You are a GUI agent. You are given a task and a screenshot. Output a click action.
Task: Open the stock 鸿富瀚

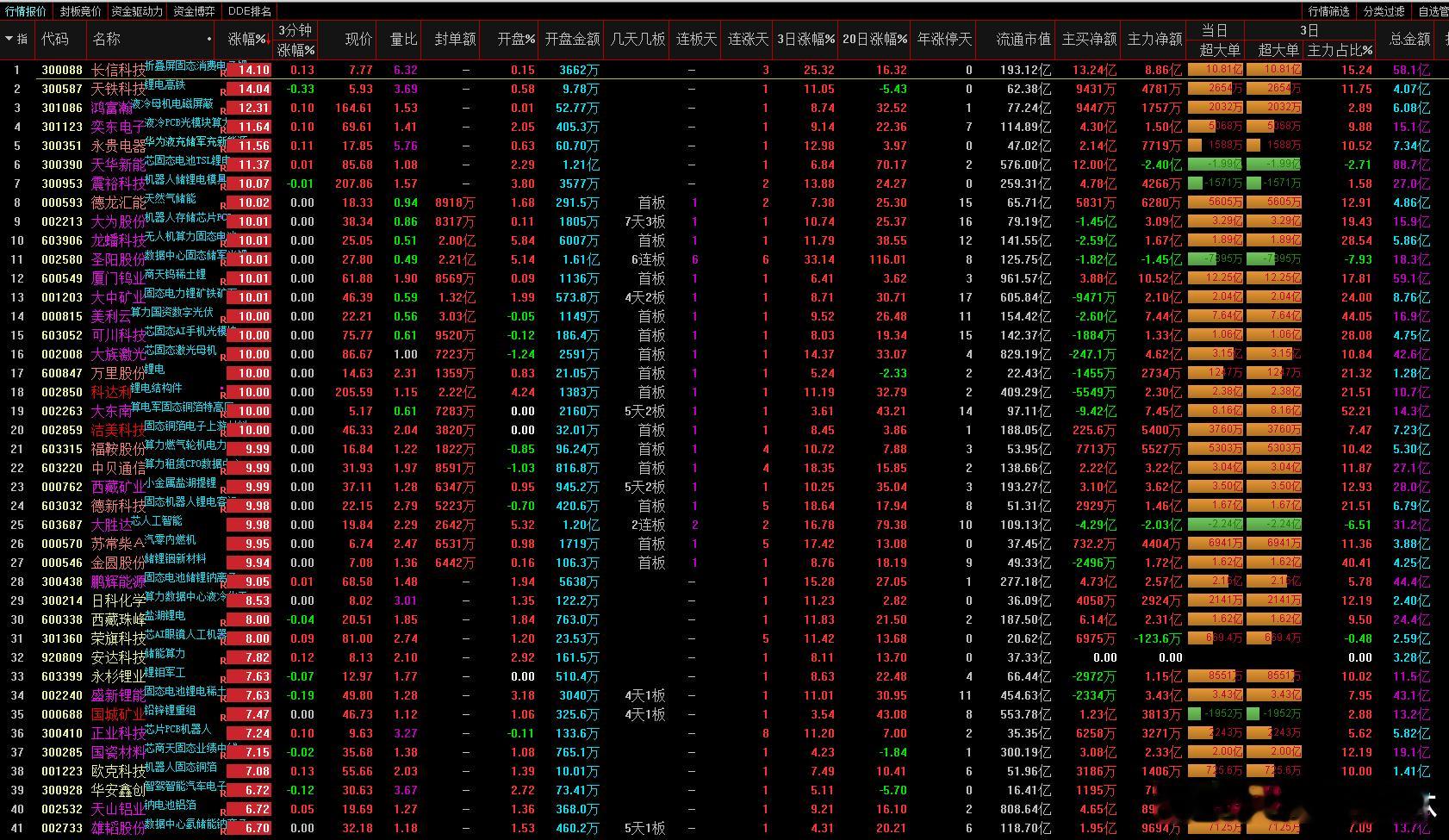click(x=111, y=108)
